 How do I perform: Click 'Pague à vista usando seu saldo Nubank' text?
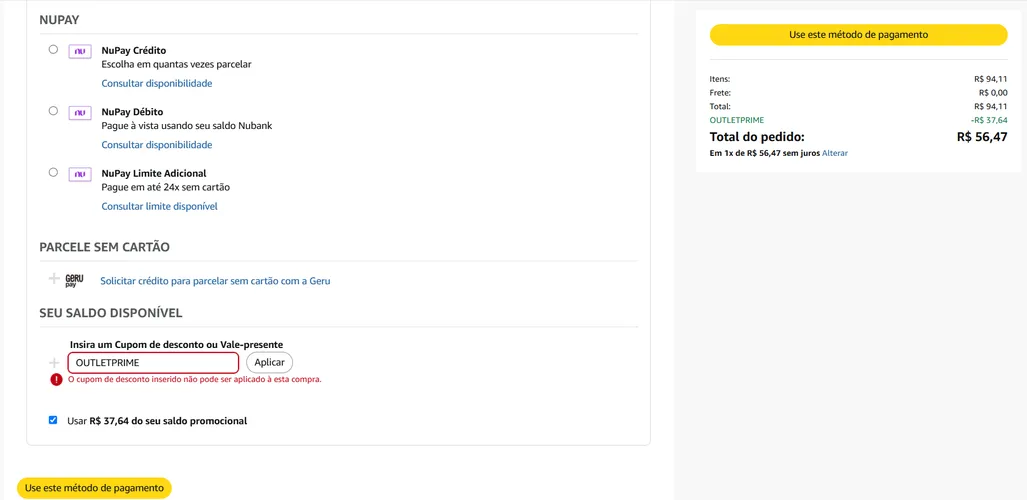(x=187, y=126)
